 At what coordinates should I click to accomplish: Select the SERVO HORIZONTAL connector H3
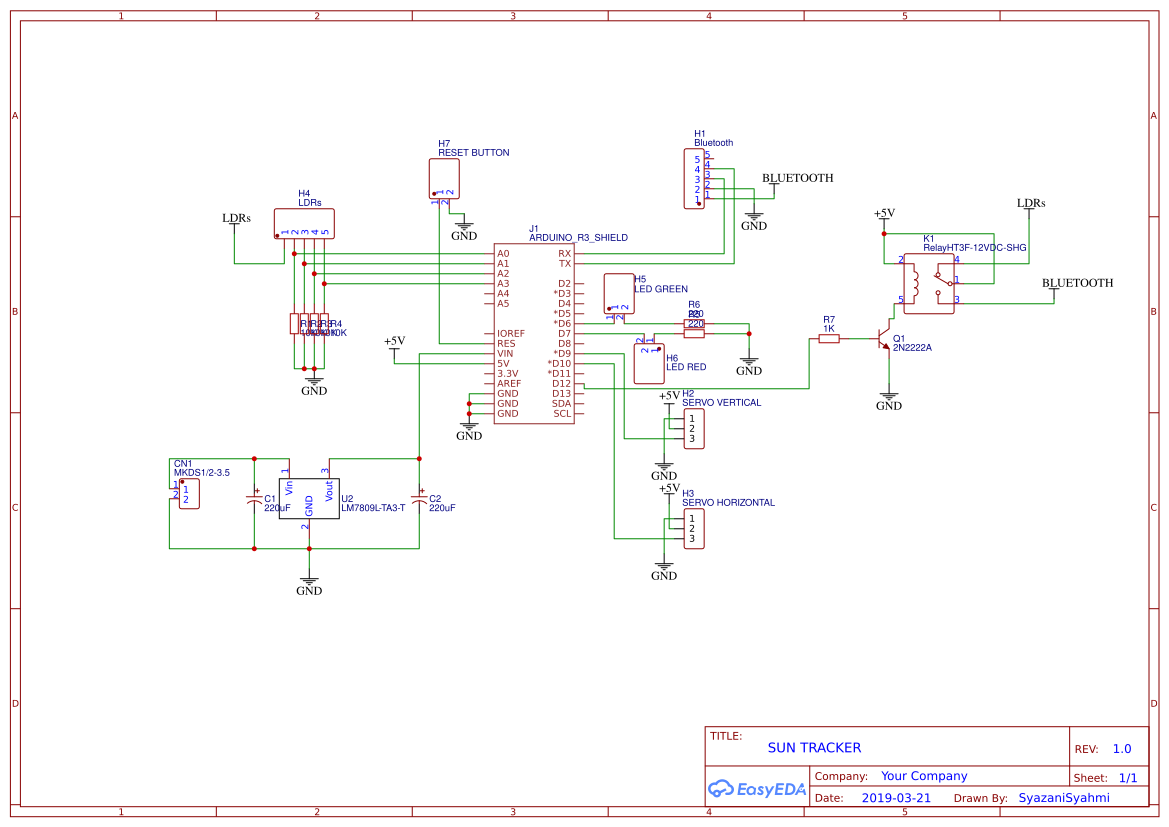[x=694, y=528]
